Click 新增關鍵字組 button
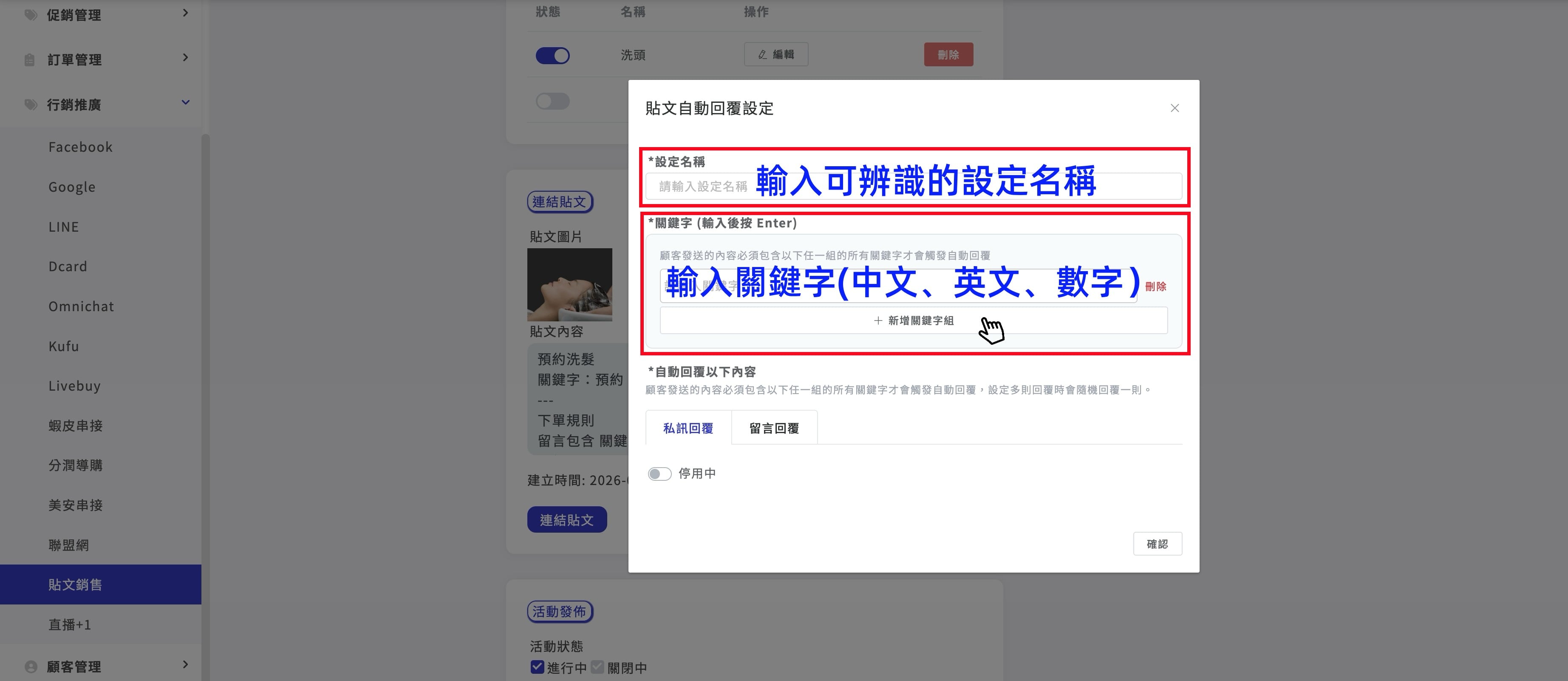 point(914,321)
